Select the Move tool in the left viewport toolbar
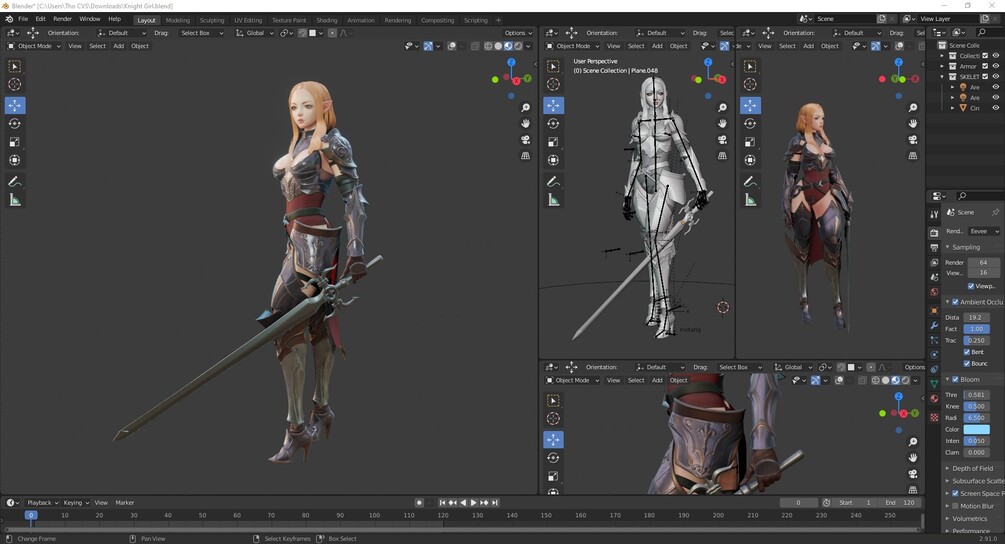The width and height of the screenshot is (1005, 544). (15, 105)
